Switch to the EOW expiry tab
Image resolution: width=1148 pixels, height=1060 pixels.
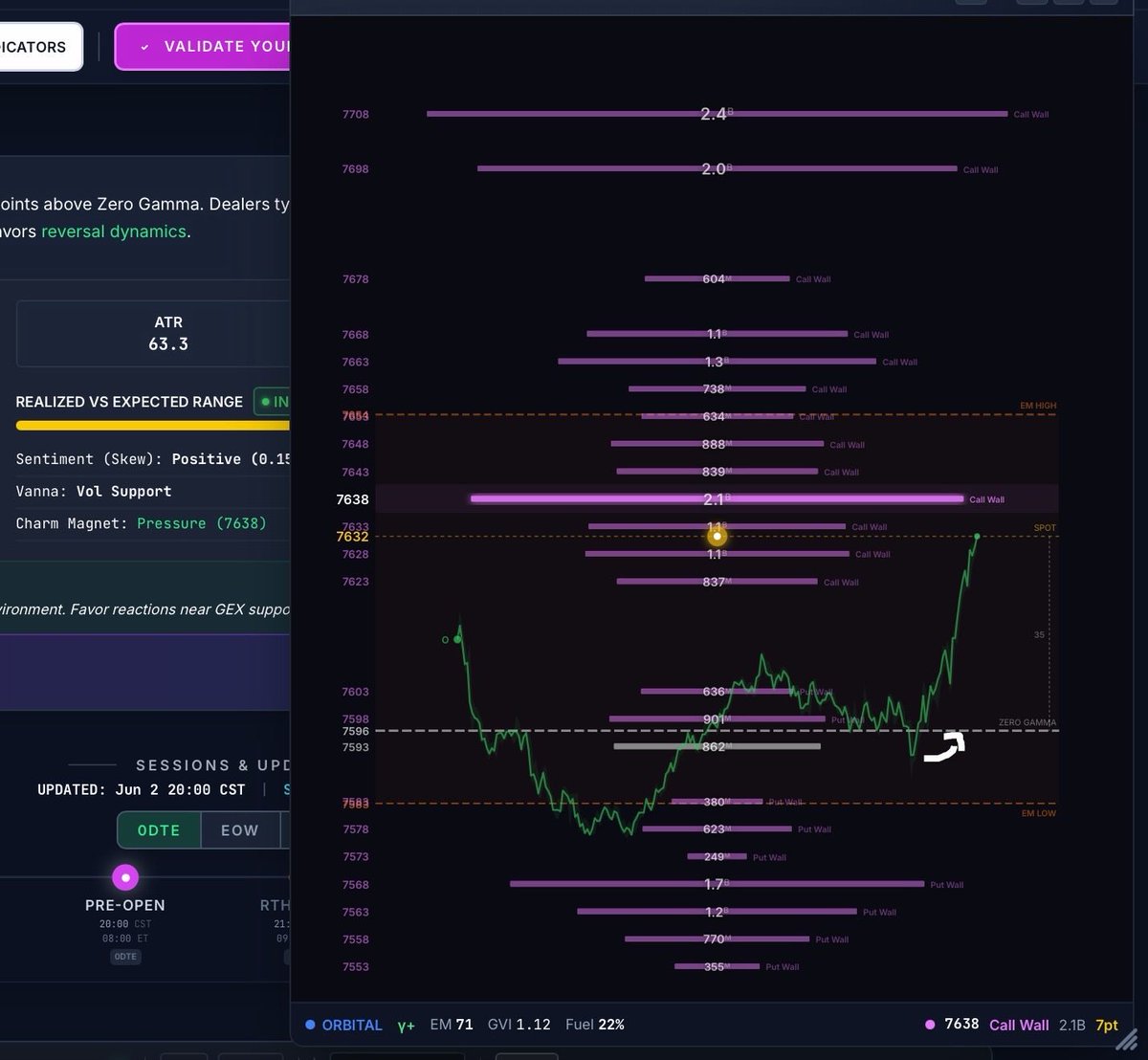[x=239, y=829]
